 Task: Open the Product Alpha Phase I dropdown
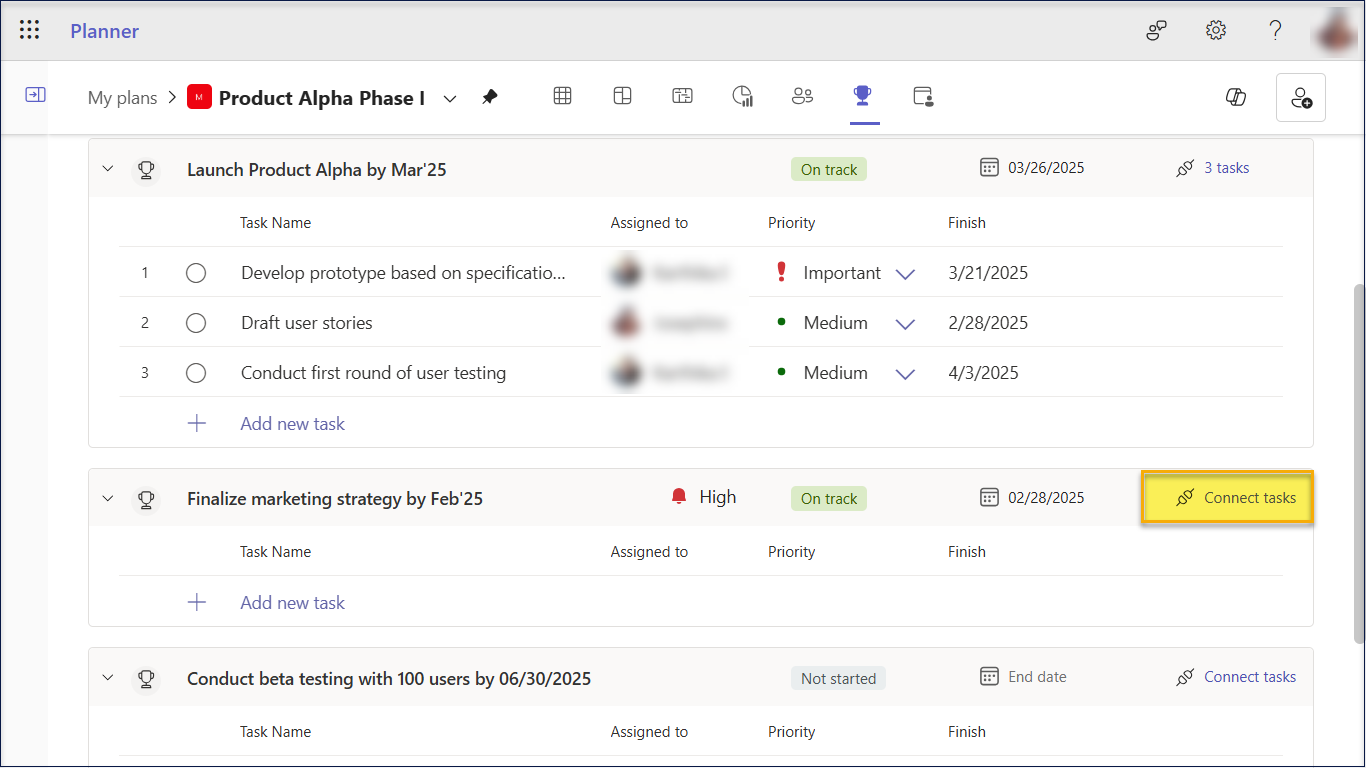[x=450, y=98]
